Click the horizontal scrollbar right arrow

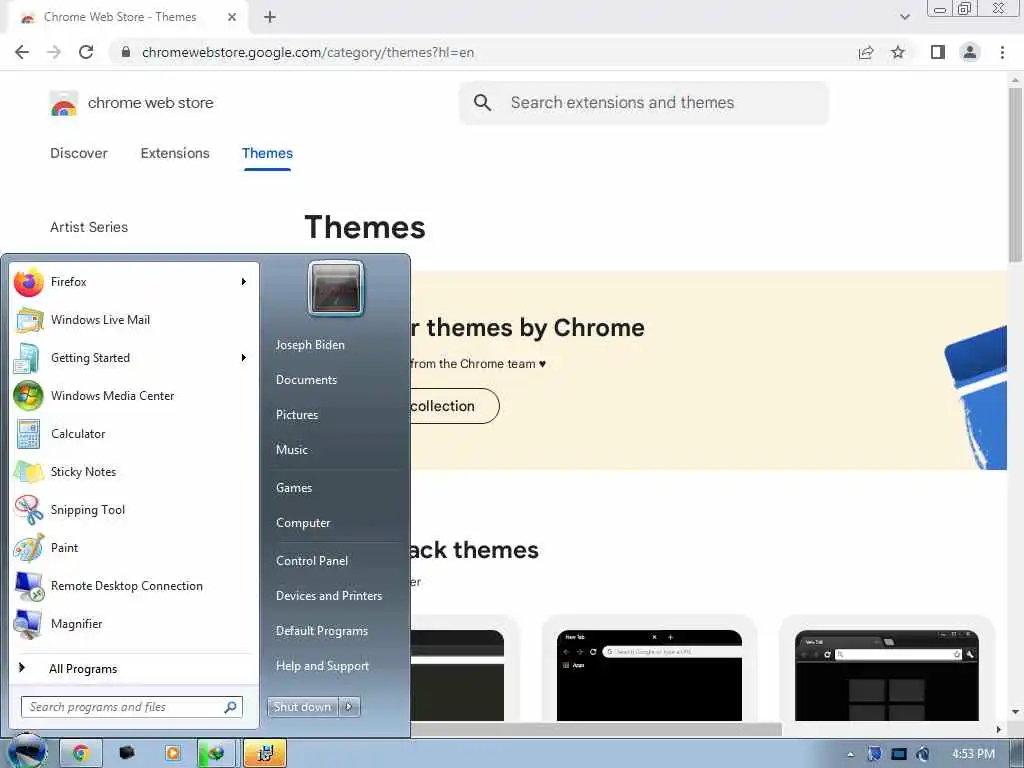[x=998, y=729]
